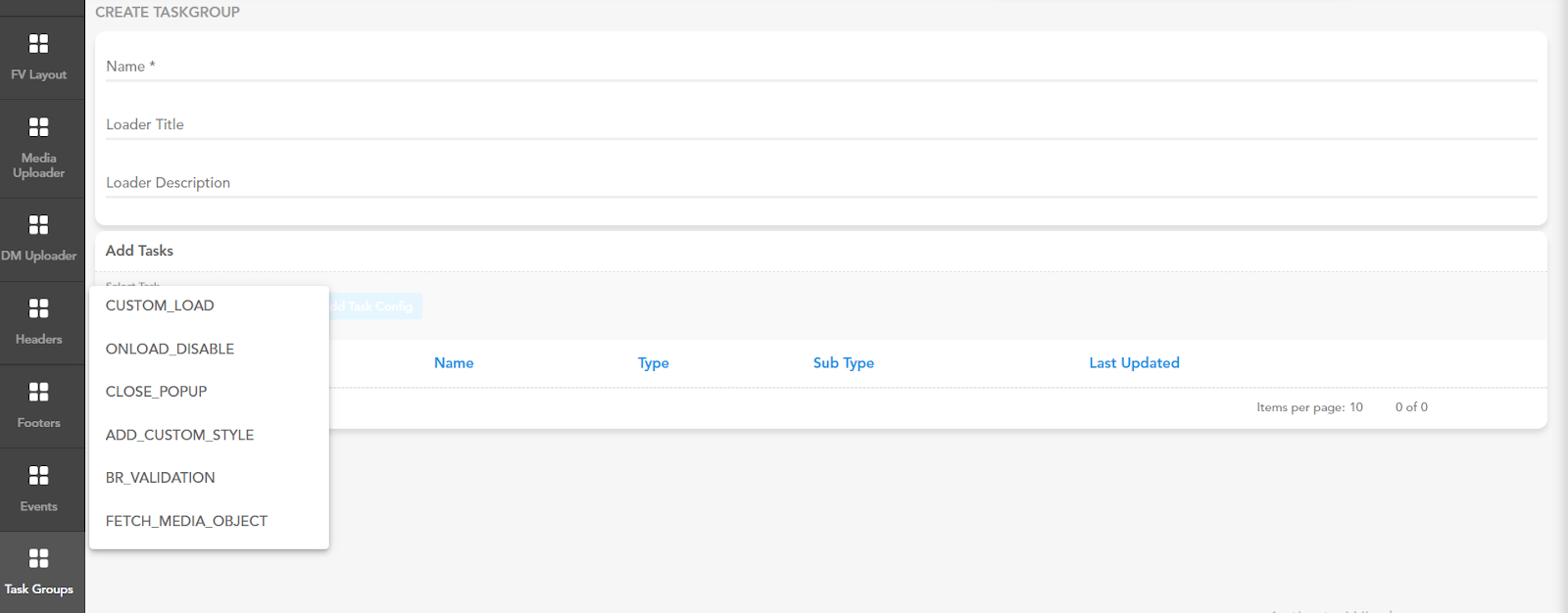Viewport: 1568px width, 613px height.
Task: Sort the table by Sub Type column
Action: [x=844, y=362]
